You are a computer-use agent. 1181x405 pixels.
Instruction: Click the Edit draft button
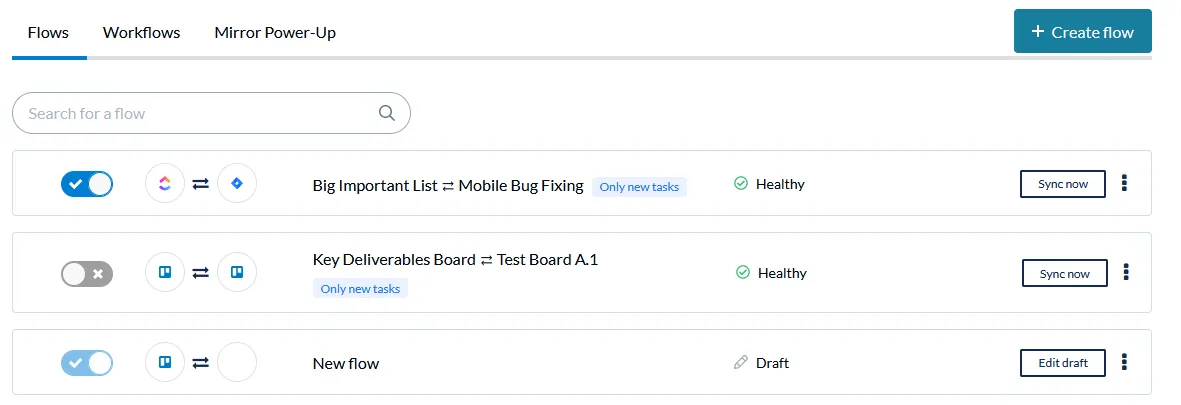[1062, 363]
